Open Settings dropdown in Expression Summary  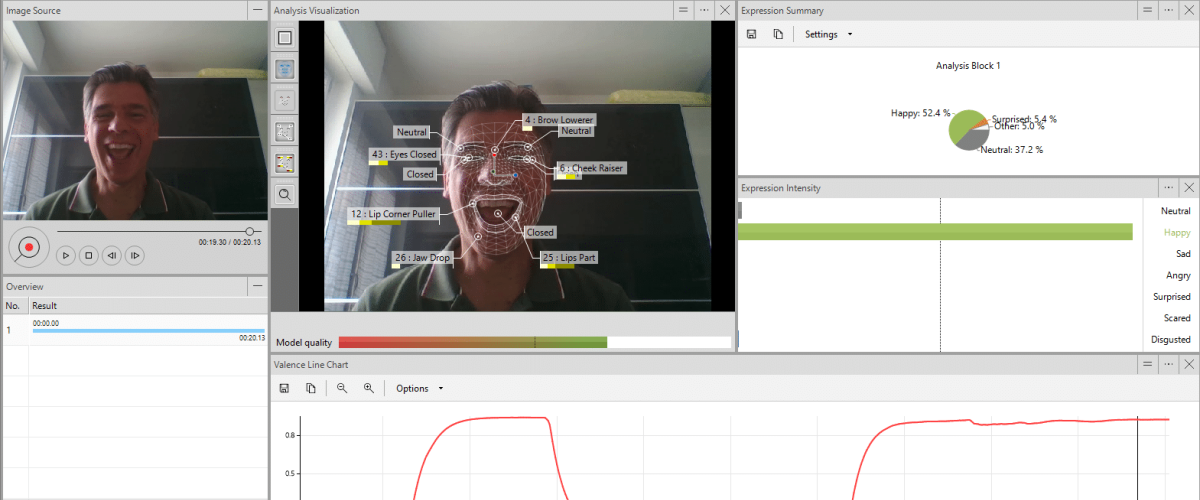click(828, 34)
